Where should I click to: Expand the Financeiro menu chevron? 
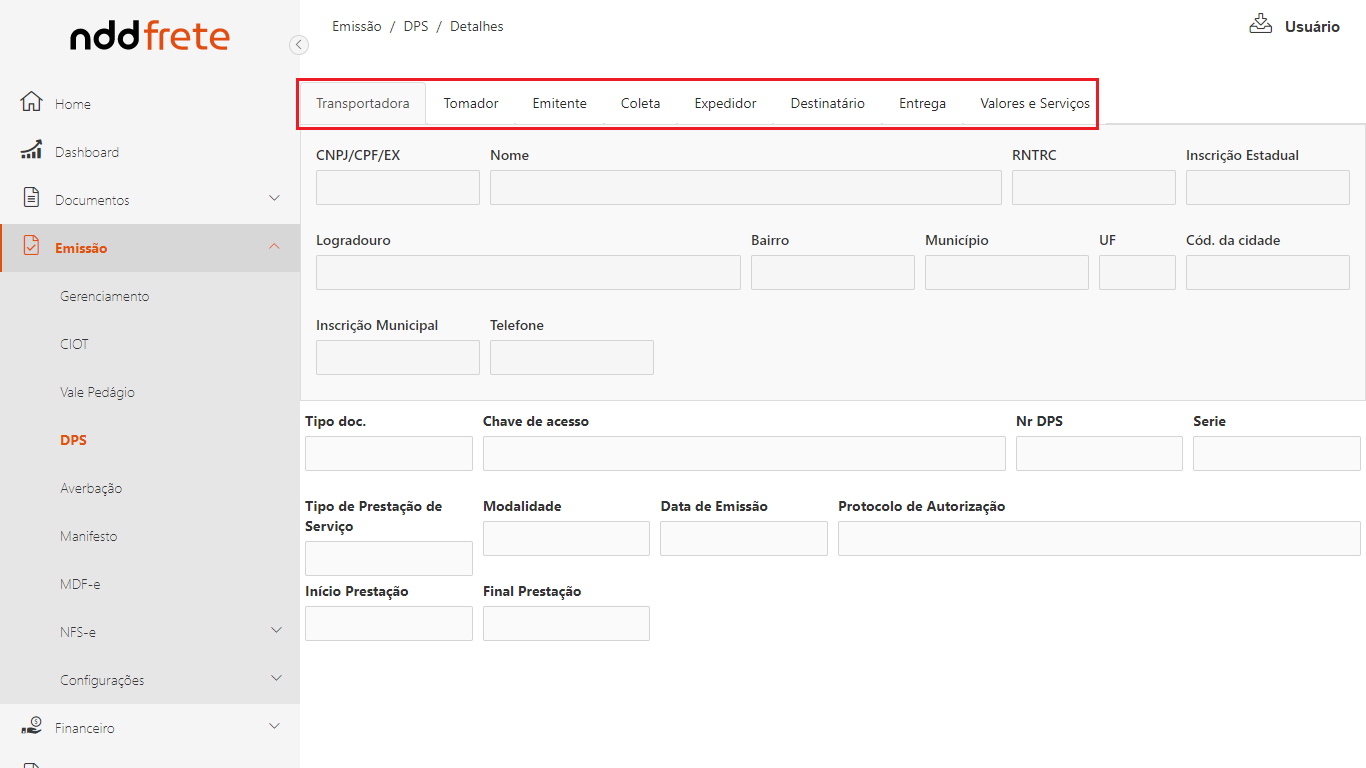(275, 726)
